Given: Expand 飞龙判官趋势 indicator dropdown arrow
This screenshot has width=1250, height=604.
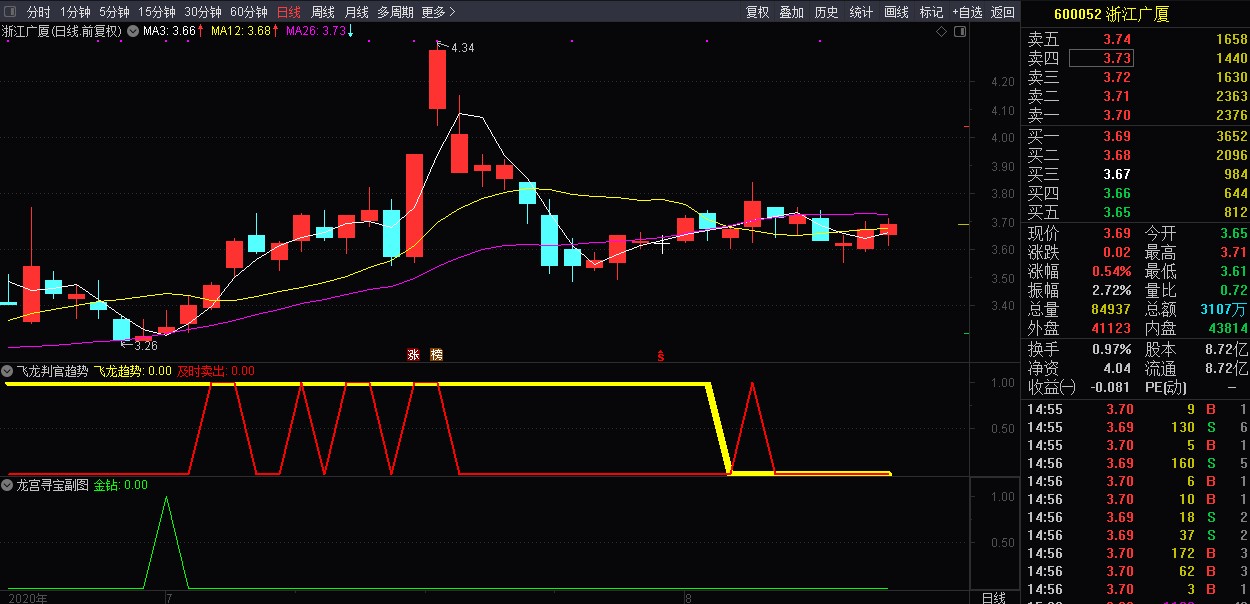Looking at the screenshot, I should 8,371.
